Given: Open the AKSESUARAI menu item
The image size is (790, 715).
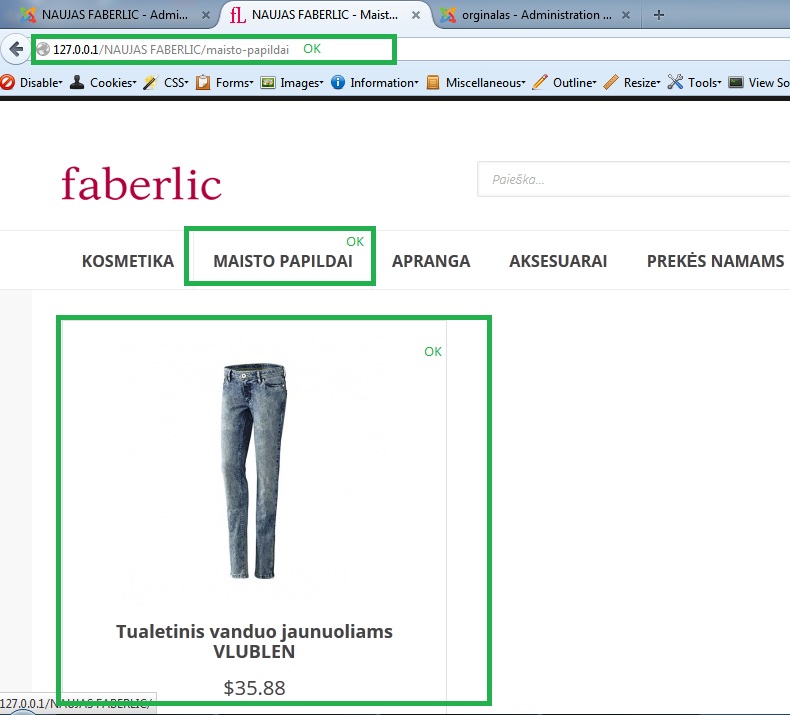Looking at the screenshot, I should click(558, 261).
